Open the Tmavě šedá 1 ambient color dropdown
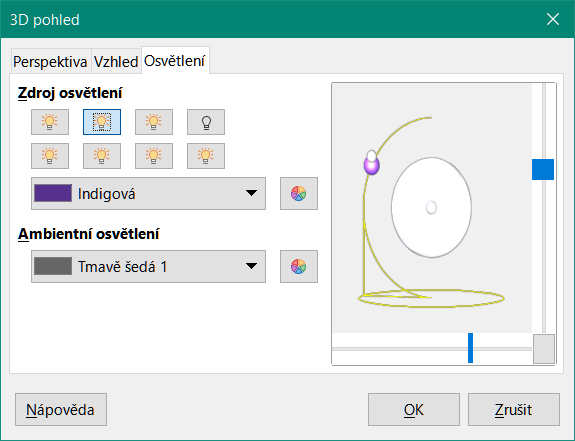The image size is (575, 441). coord(149,267)
